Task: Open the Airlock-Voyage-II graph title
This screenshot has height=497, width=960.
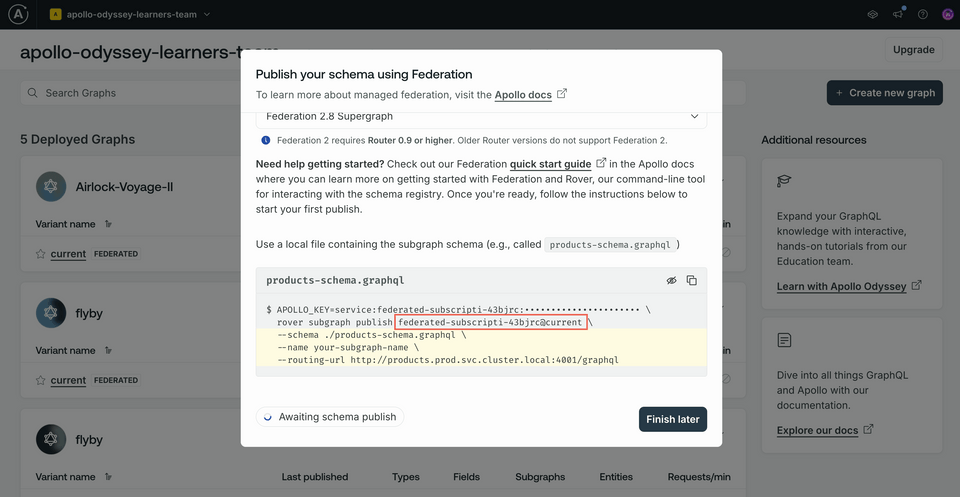Action: point(124,187)
